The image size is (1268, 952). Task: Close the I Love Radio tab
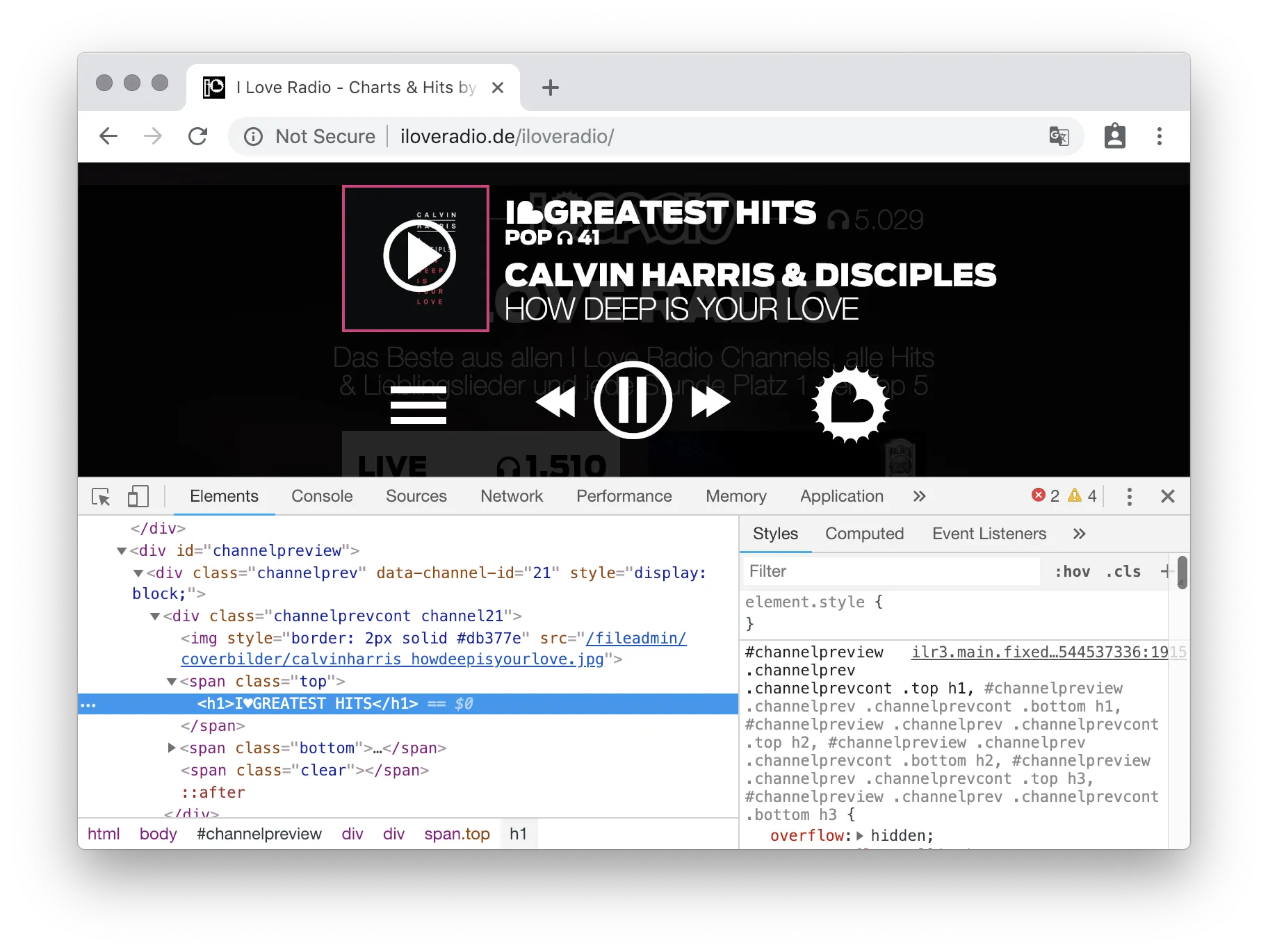[x=498, y=88]
